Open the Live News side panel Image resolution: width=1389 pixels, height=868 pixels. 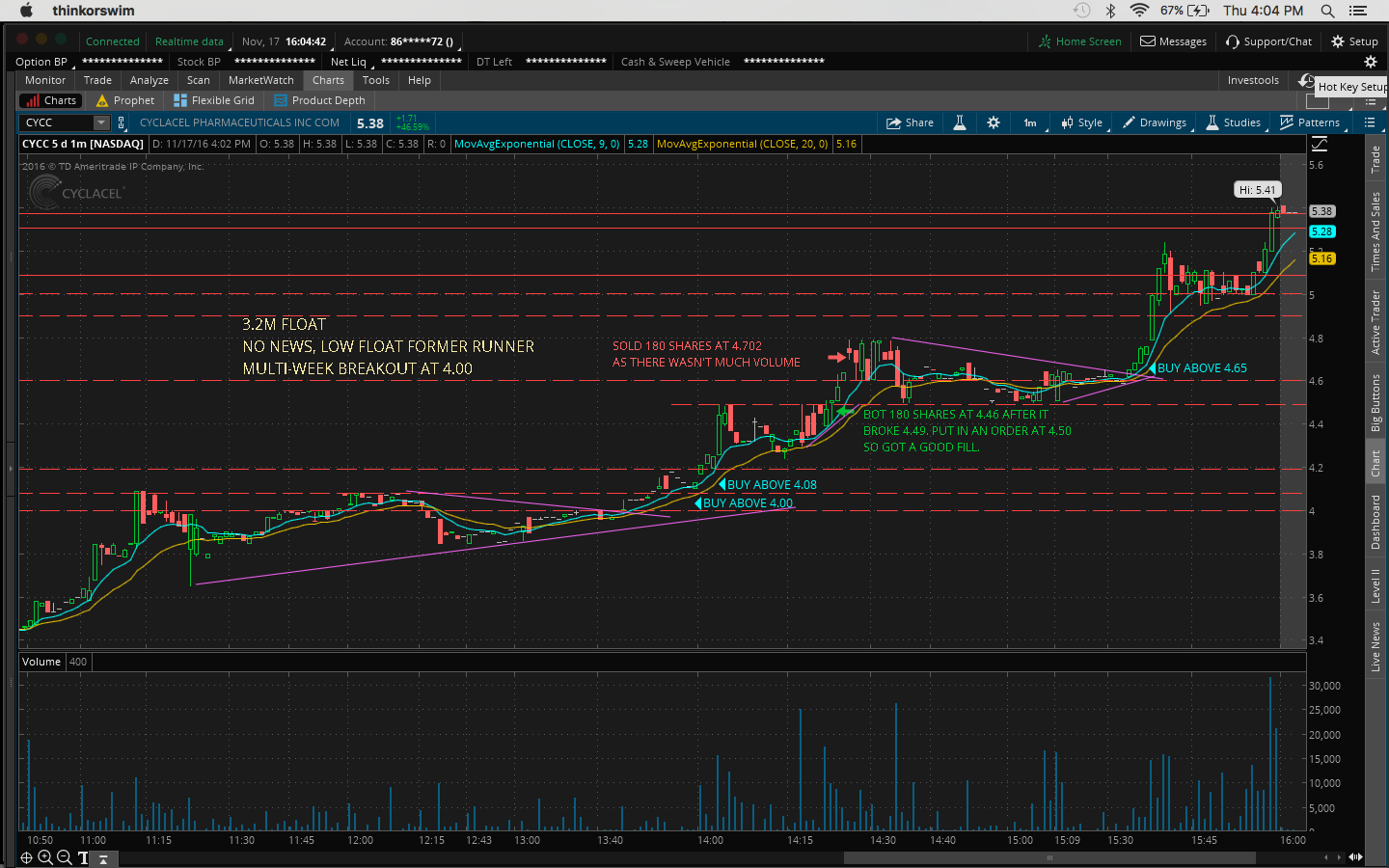pyautogui.click(x=1375, y=646)
